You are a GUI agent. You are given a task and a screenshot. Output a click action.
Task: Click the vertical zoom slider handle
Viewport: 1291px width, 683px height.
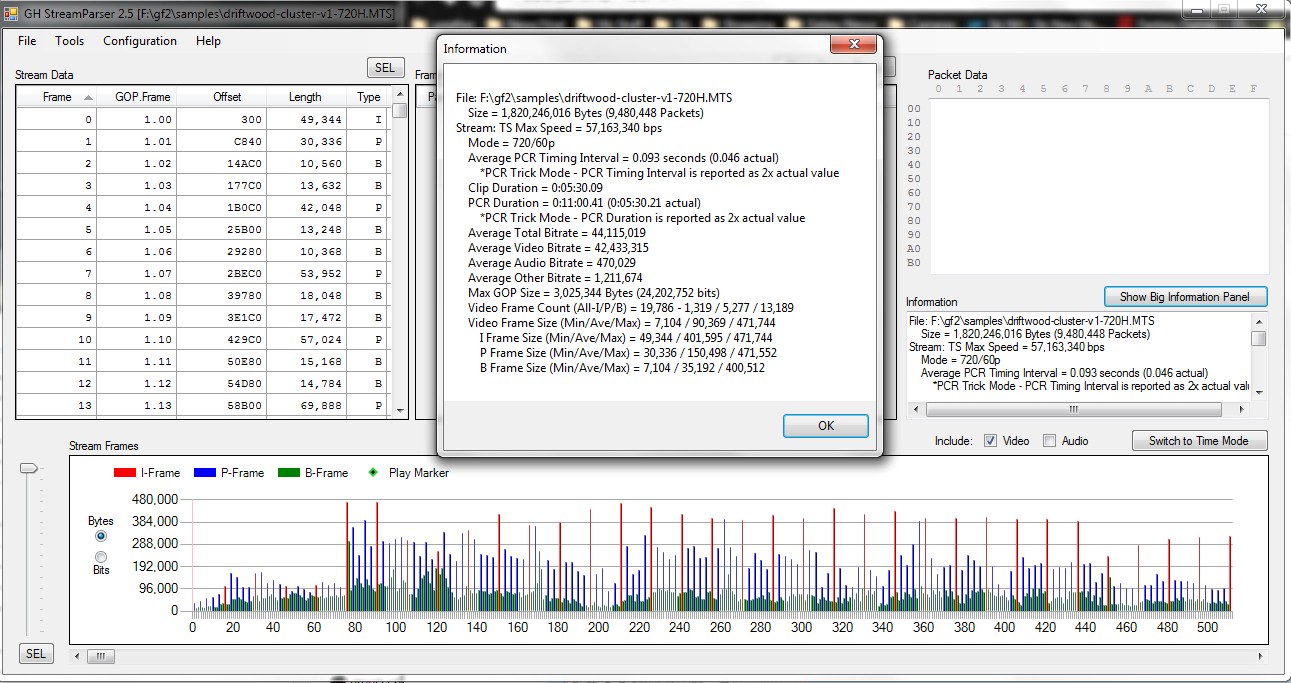(29, 467)
